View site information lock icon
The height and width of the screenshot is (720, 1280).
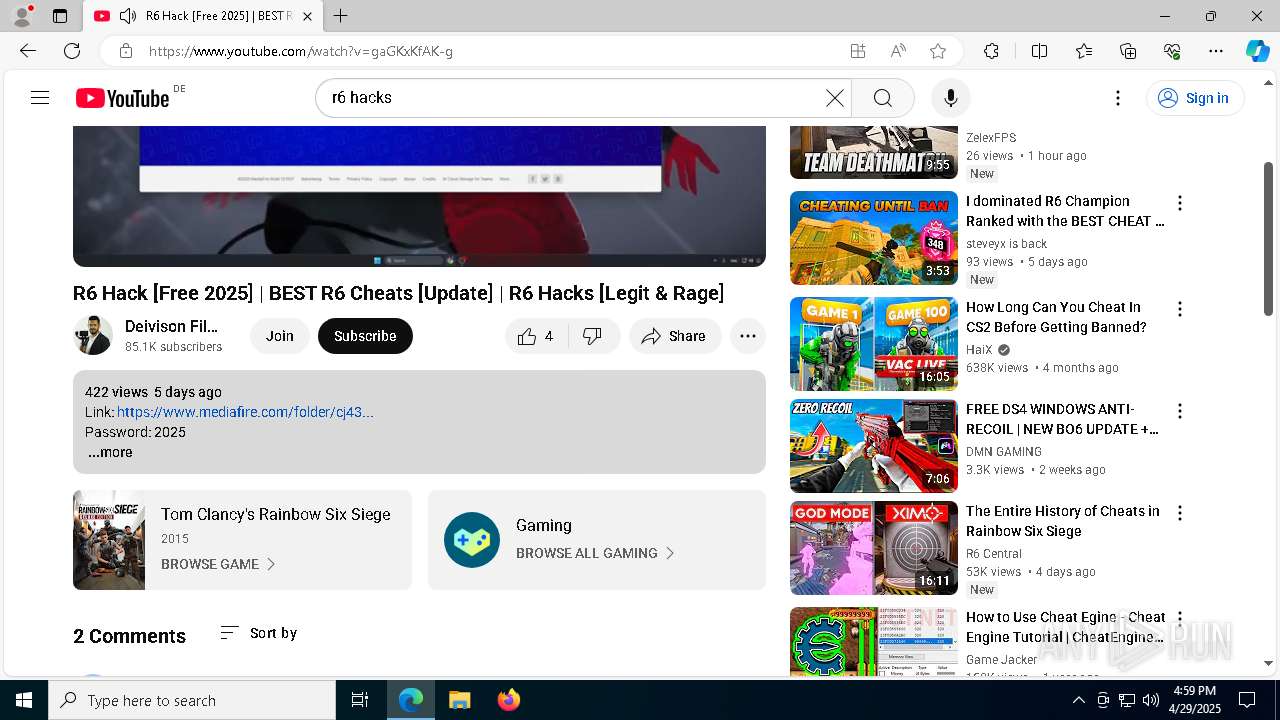point(125,51)
